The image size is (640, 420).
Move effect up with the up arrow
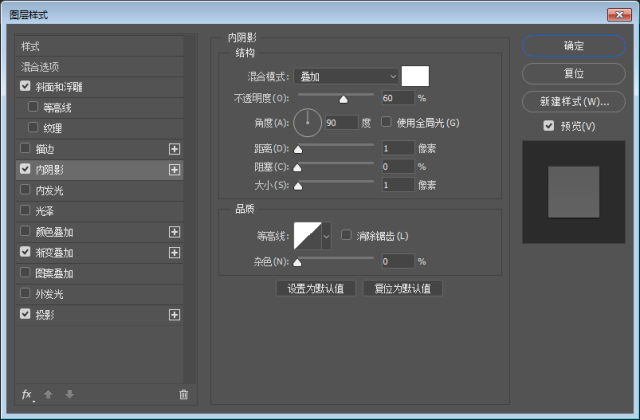pos(48,394)
